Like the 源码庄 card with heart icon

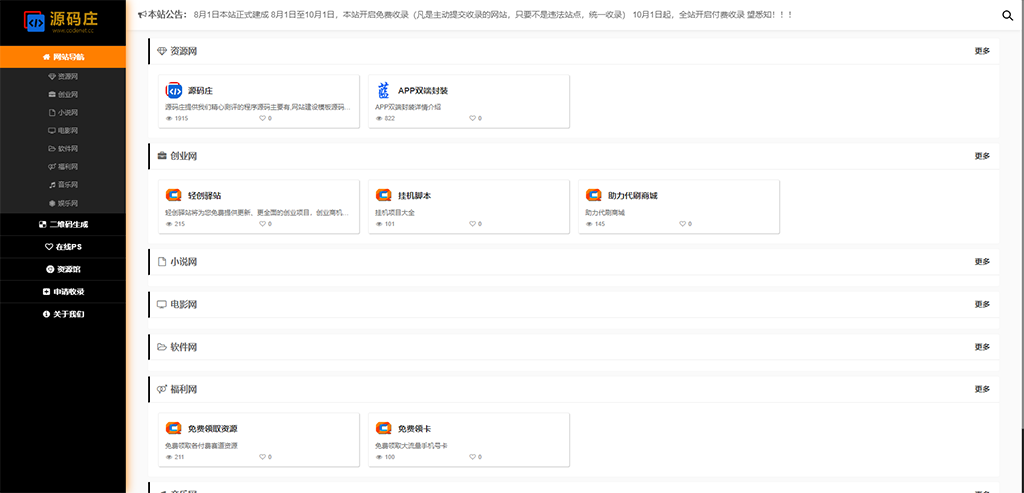tap(263, 119)
